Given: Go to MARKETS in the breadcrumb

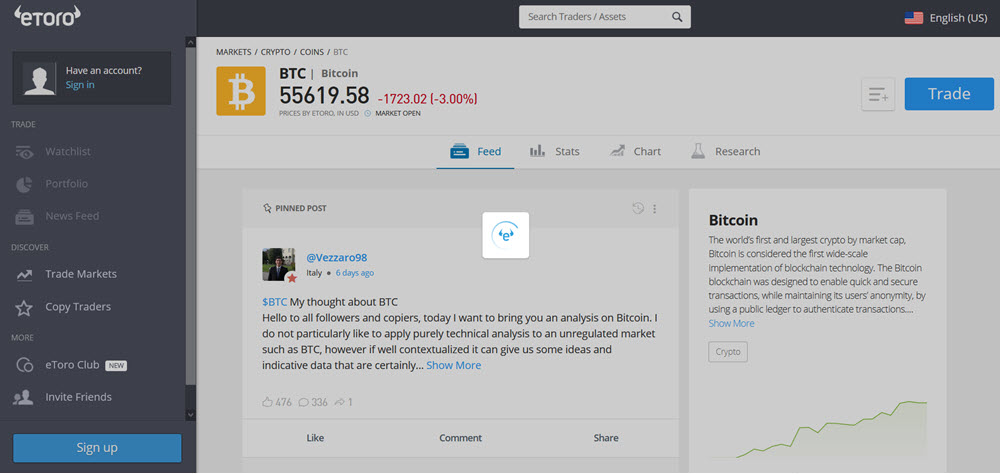Looking at the screenshot, I should pyautogui.click(x=233, y=52).
